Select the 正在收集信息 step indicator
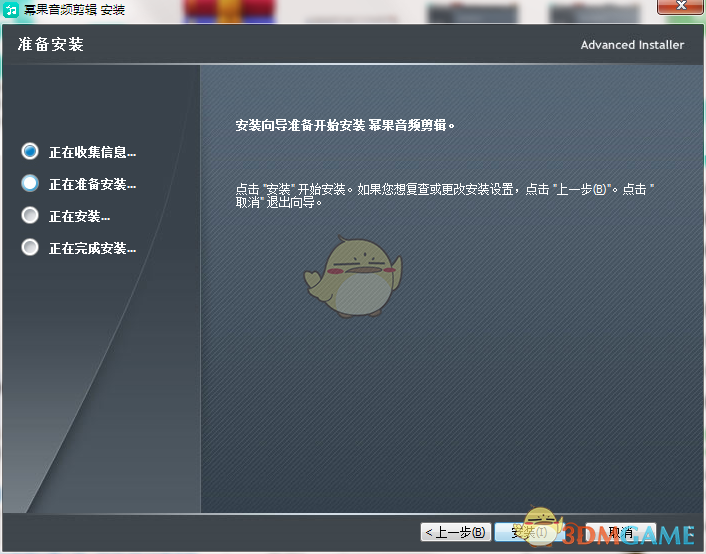 (30, 151)
